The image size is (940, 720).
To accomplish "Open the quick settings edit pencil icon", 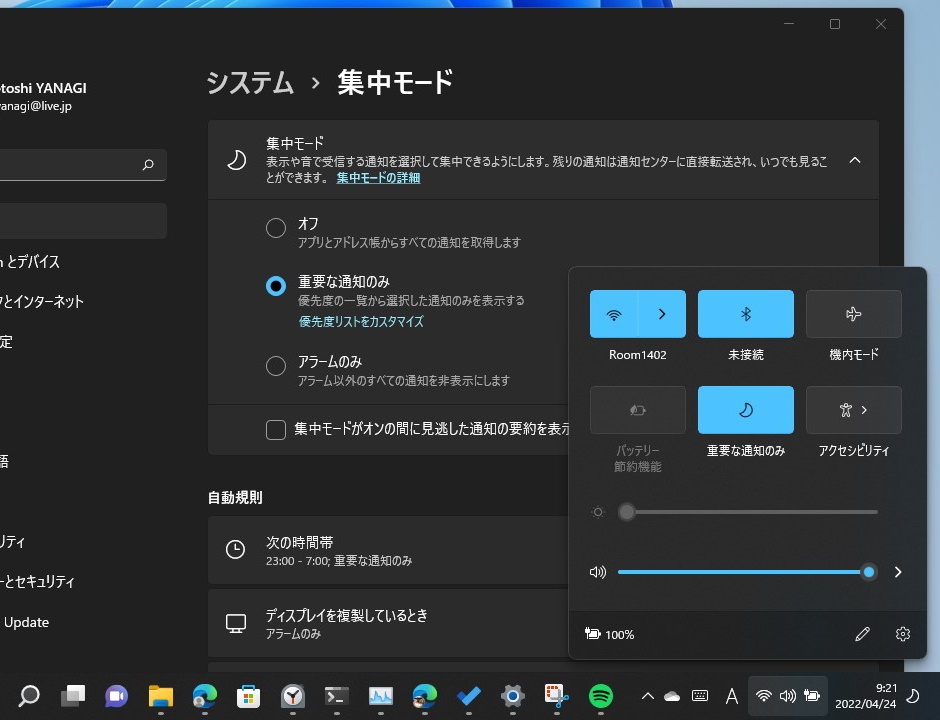I will [862, 633].
